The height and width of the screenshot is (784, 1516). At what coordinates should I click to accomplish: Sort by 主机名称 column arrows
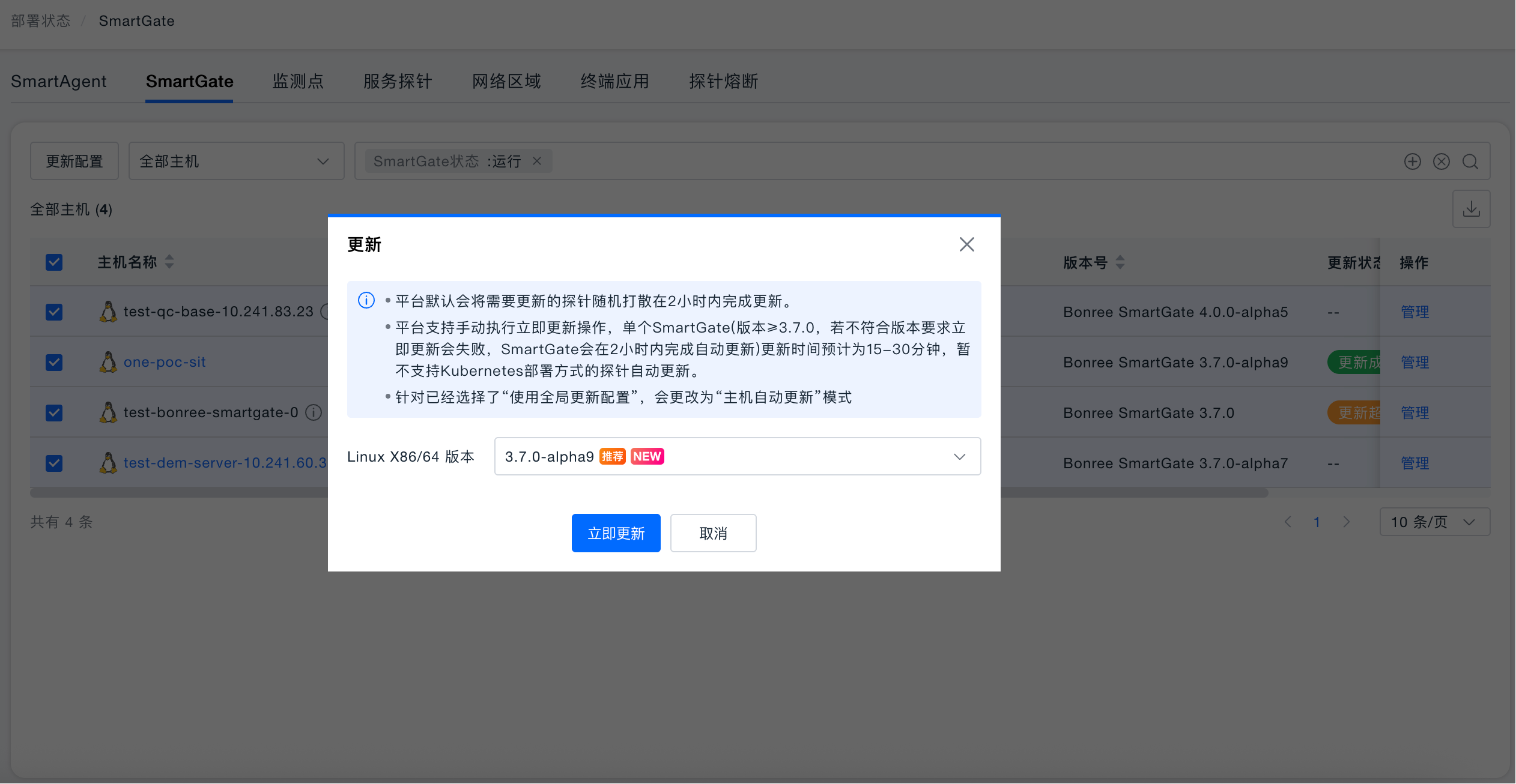(x=169, y=262)
